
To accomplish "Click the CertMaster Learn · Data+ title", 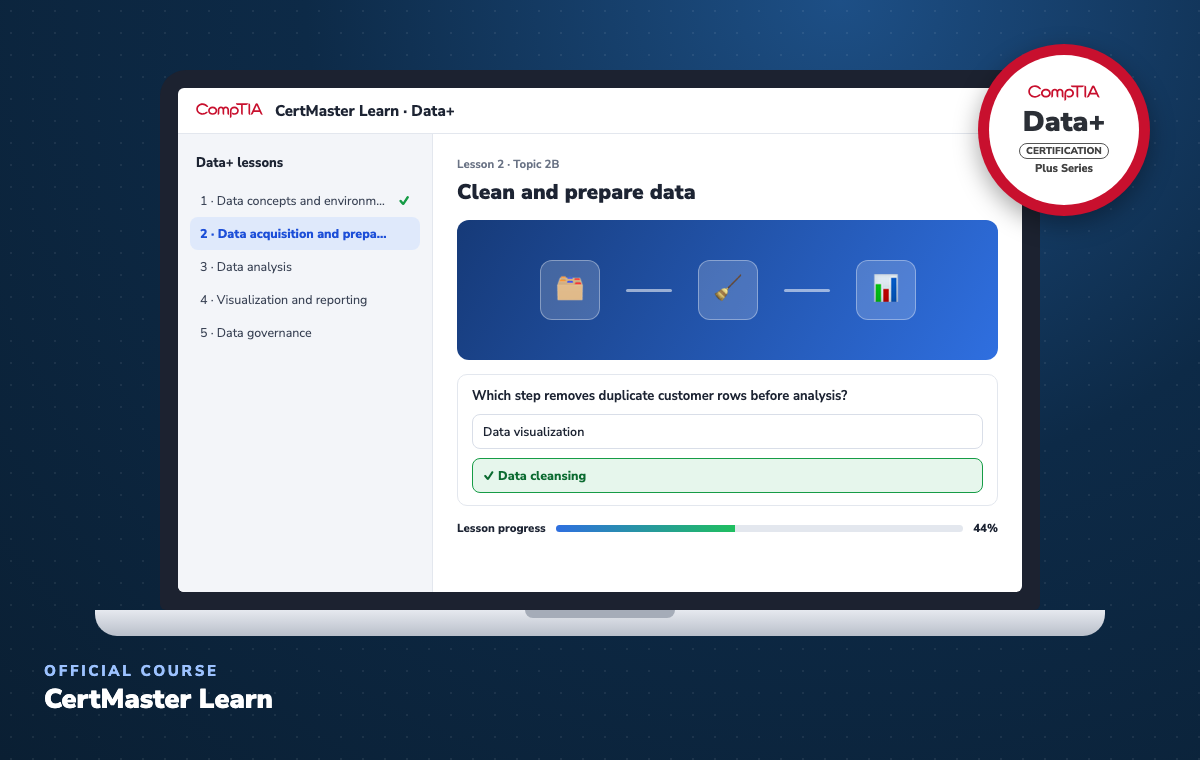I will 365,111.
